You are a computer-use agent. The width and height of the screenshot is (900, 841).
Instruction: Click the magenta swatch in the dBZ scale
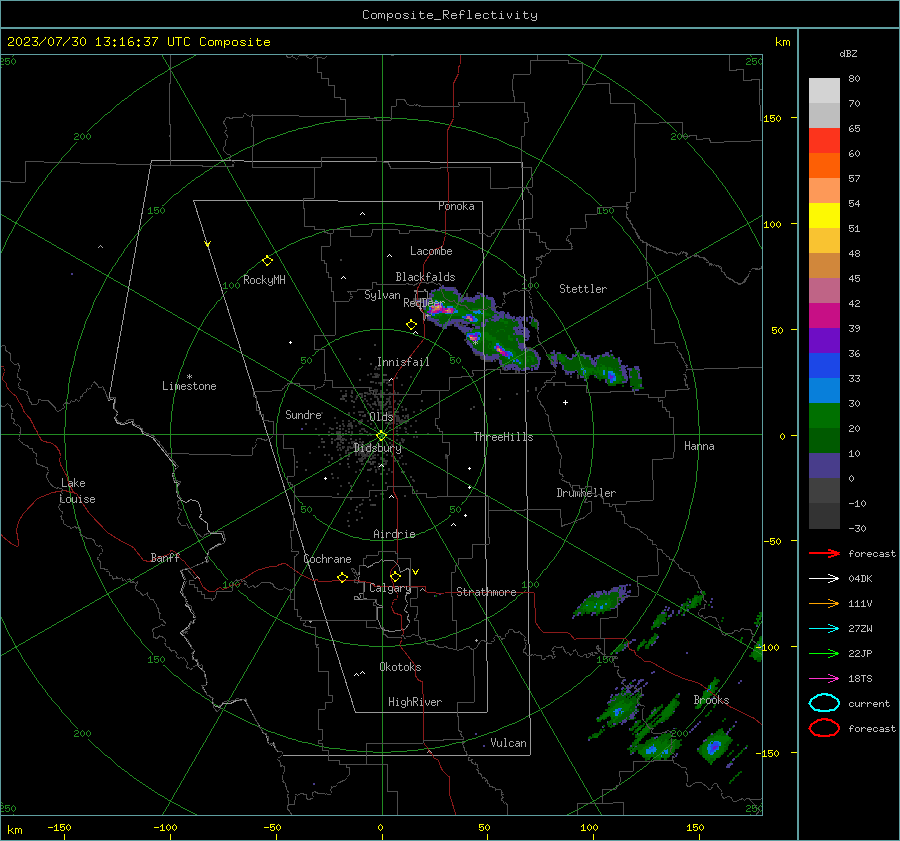pyautogui.click(x=824, y=316)
